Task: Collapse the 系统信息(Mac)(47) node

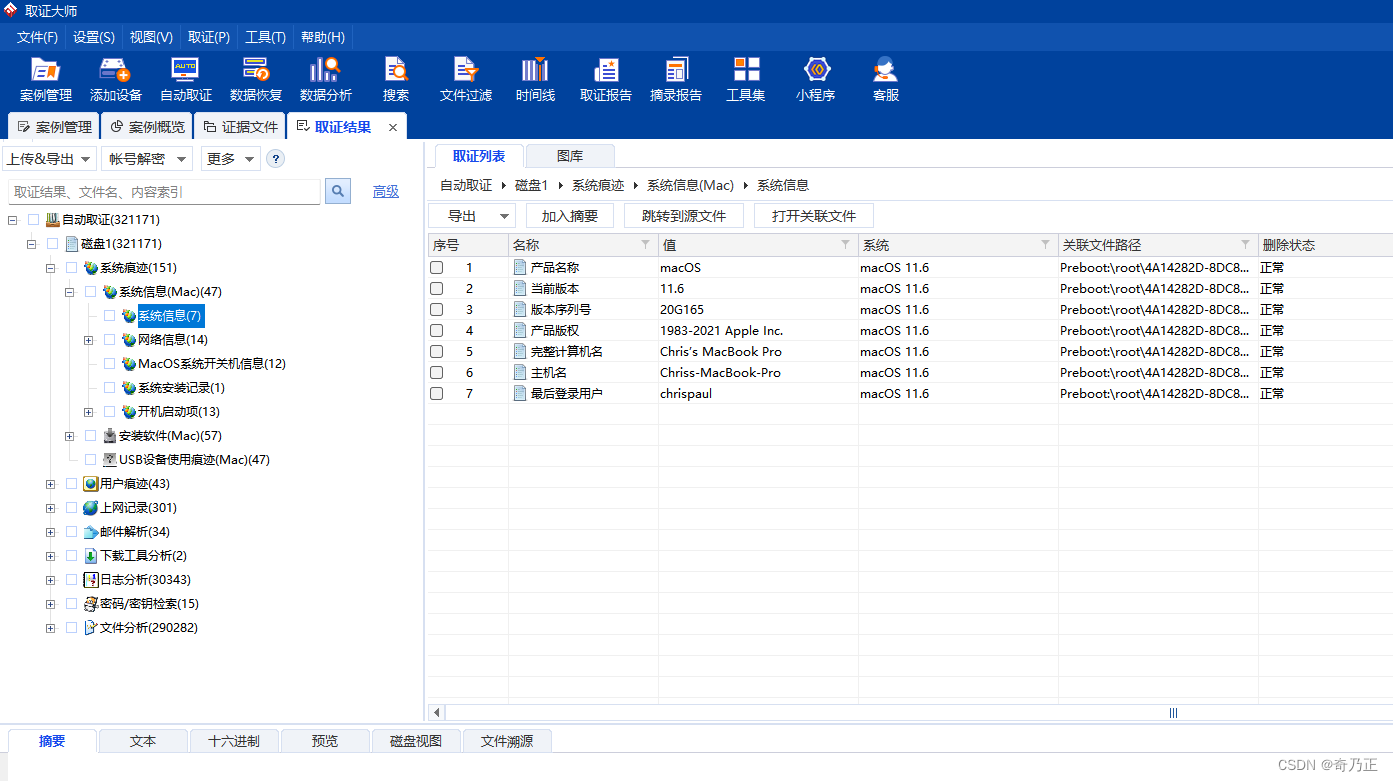Action: (x=69, y=292)
